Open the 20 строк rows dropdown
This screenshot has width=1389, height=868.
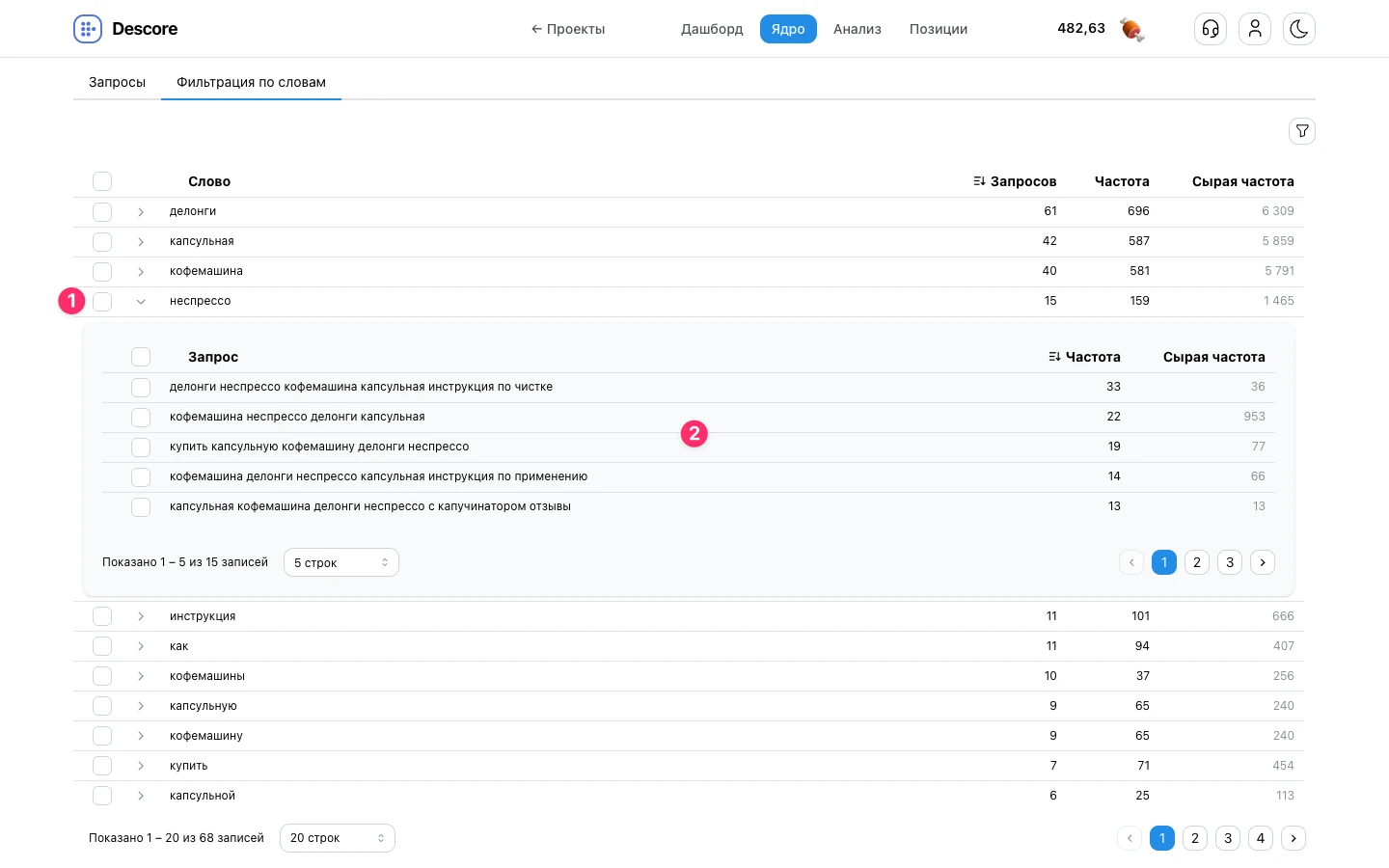click(338, 838)
